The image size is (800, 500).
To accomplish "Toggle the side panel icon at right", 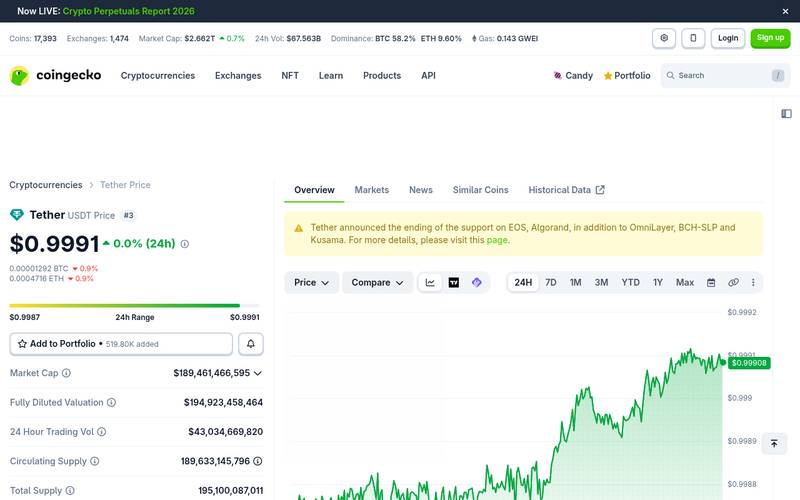I will 786,114.
